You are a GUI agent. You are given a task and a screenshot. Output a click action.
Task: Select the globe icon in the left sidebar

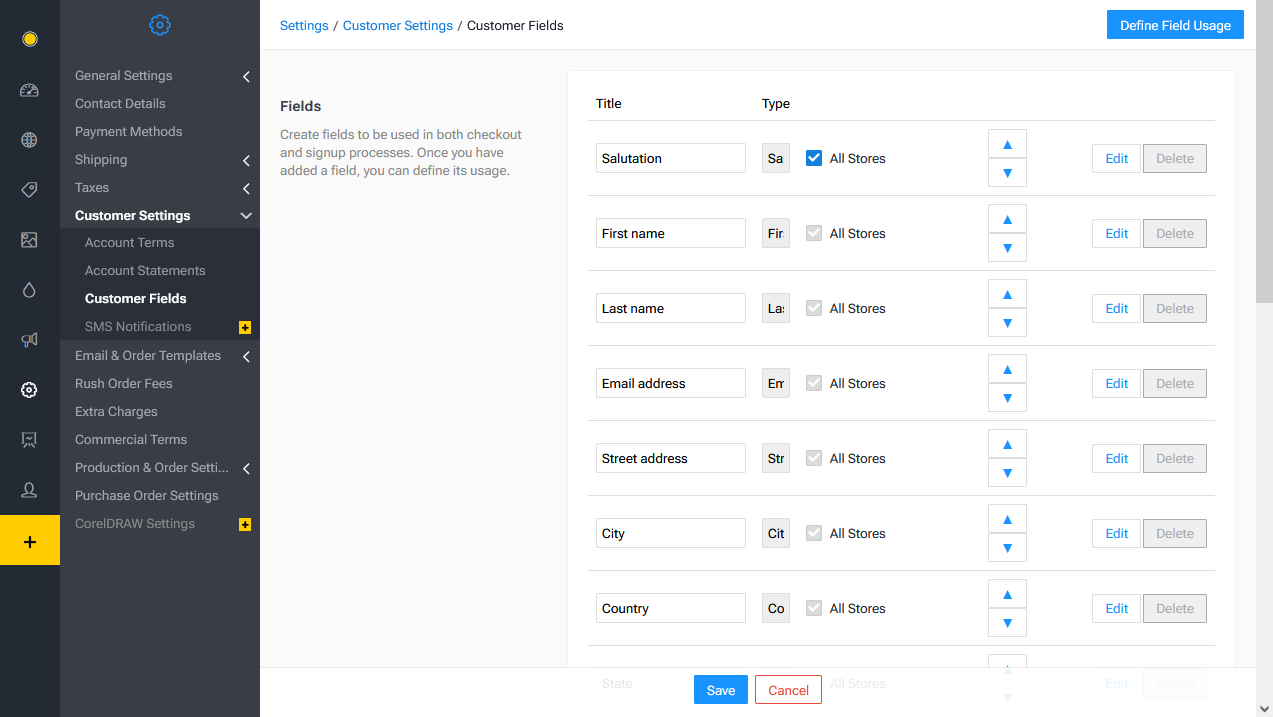pos(29,139)
